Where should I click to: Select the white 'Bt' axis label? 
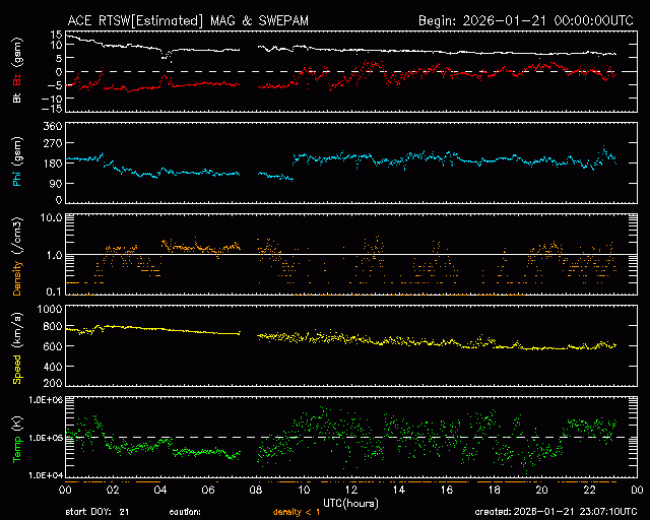click(17, 98)
